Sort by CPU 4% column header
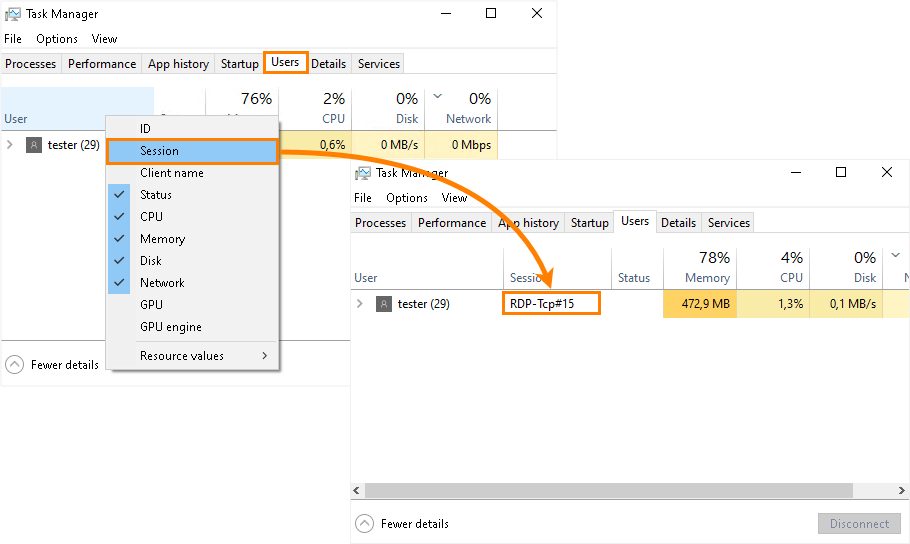Viewport: 910px width, 544px height. (x=773, y=269)
